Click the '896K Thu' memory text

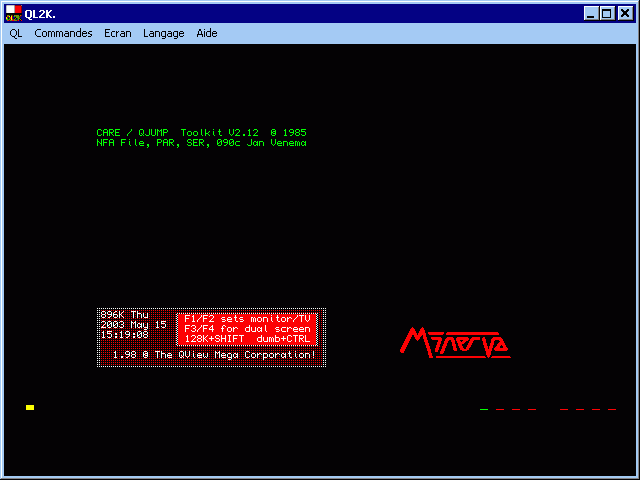[124, 315]
